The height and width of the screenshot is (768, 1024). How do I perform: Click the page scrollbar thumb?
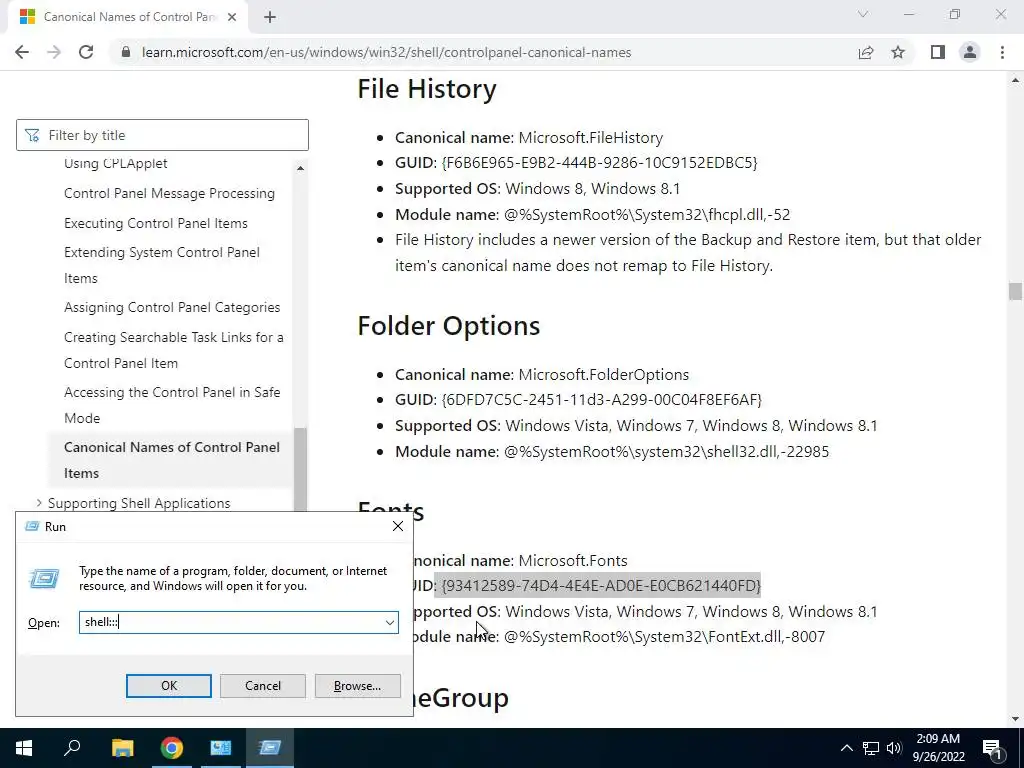click(1015, 291)
